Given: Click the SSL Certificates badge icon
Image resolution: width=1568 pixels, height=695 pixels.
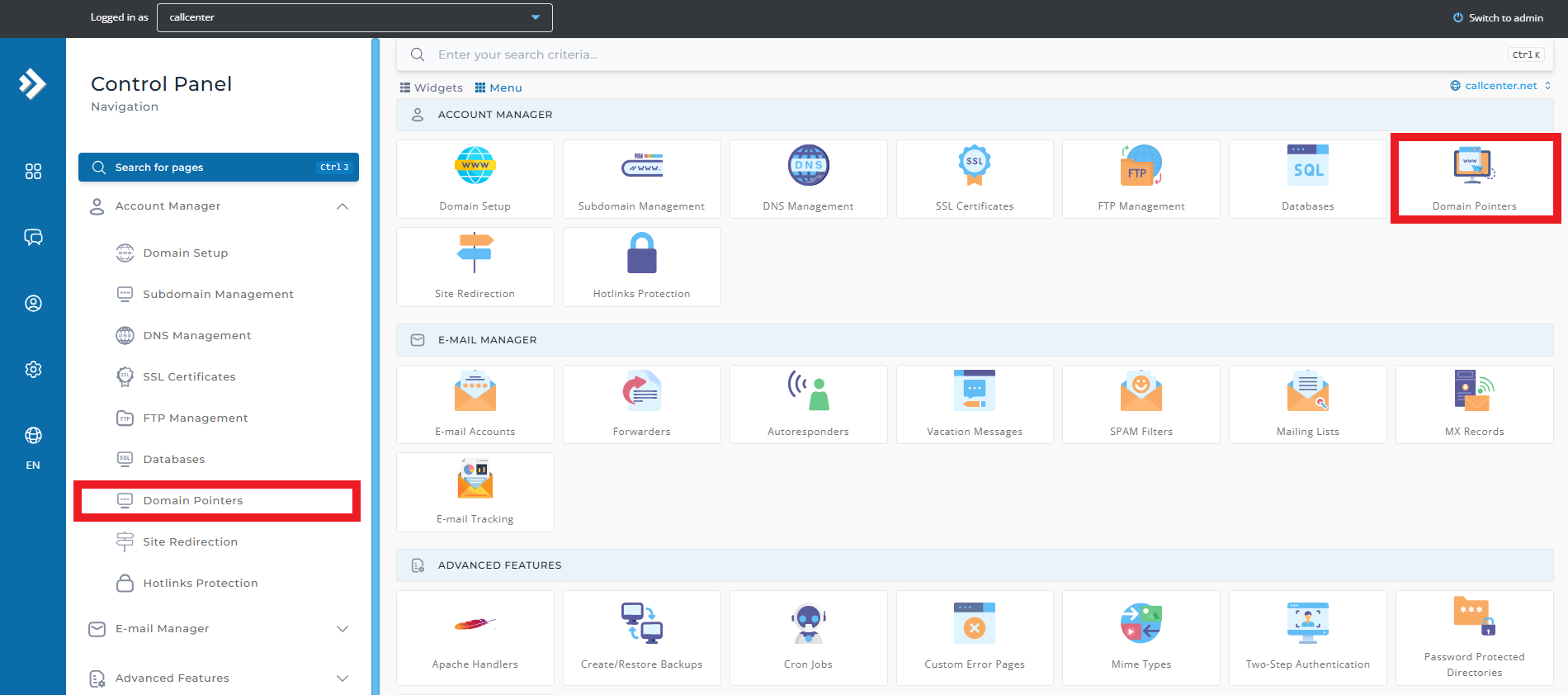Looking at the screenshot, I should click(974, 166).
